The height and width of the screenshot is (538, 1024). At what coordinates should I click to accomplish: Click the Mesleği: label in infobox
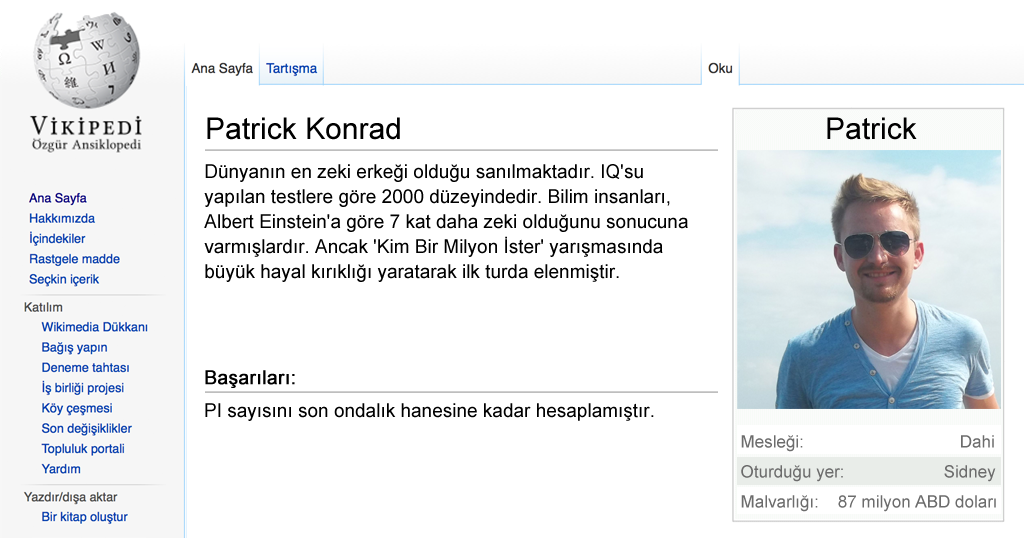coord(772,442)
